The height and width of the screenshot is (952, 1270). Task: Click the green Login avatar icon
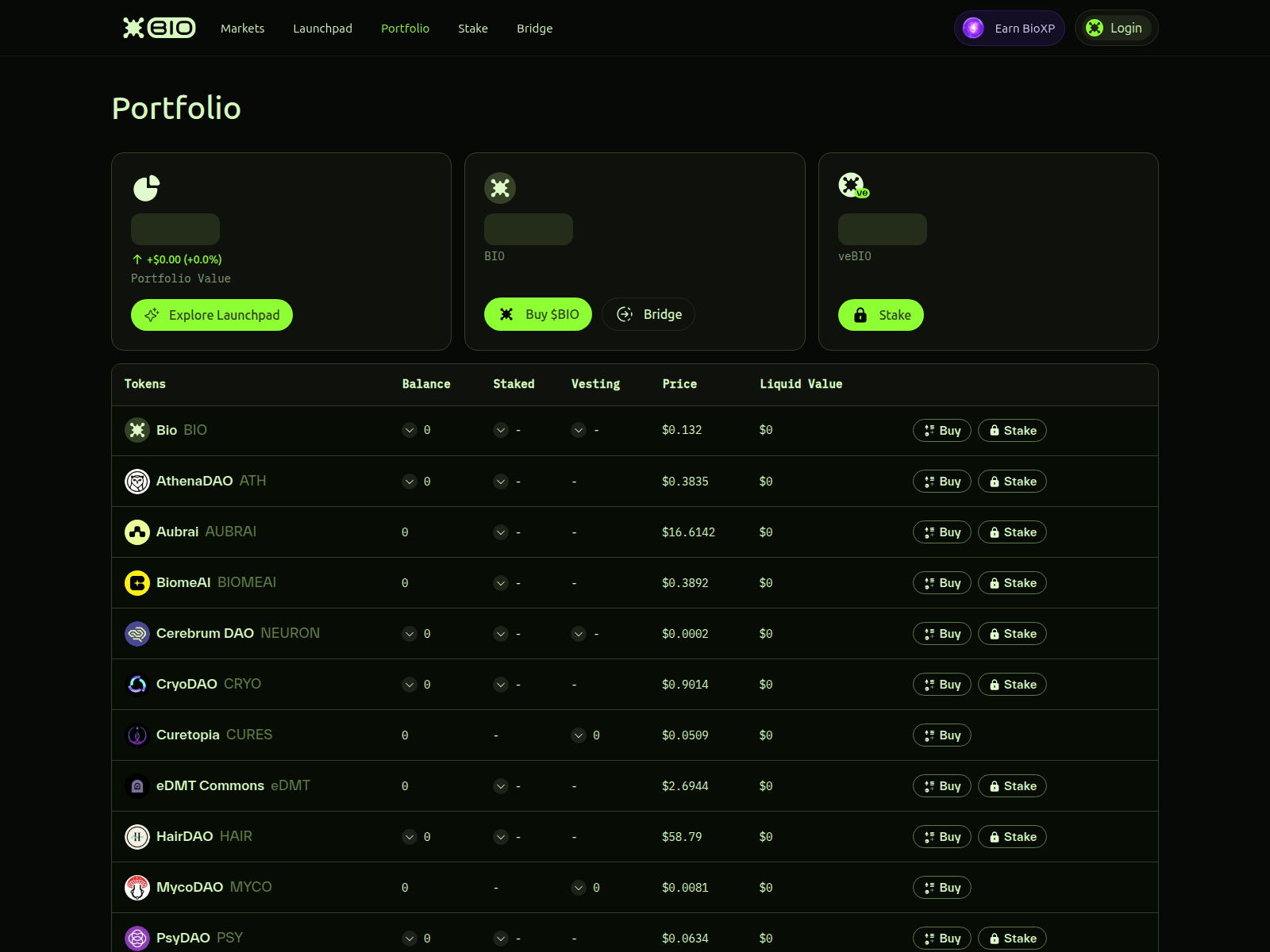coord(1095,28)
